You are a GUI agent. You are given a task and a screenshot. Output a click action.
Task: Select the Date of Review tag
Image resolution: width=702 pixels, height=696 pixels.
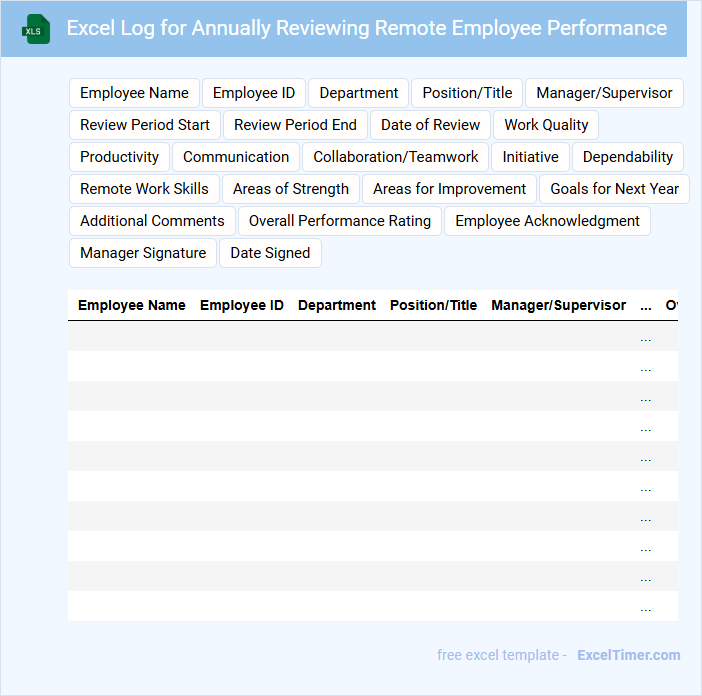click(x=430, y=125)
